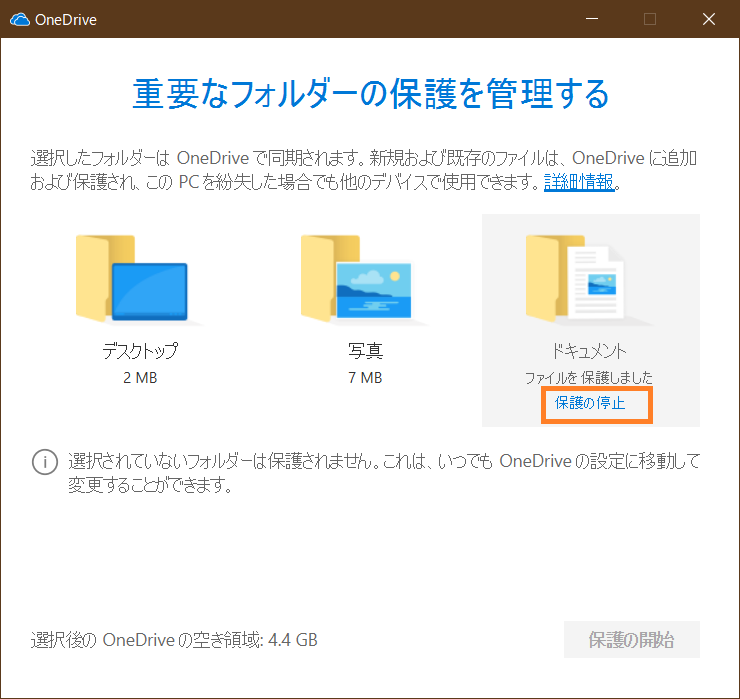Minimize the OneDrive window

click(x=592, y=19)
